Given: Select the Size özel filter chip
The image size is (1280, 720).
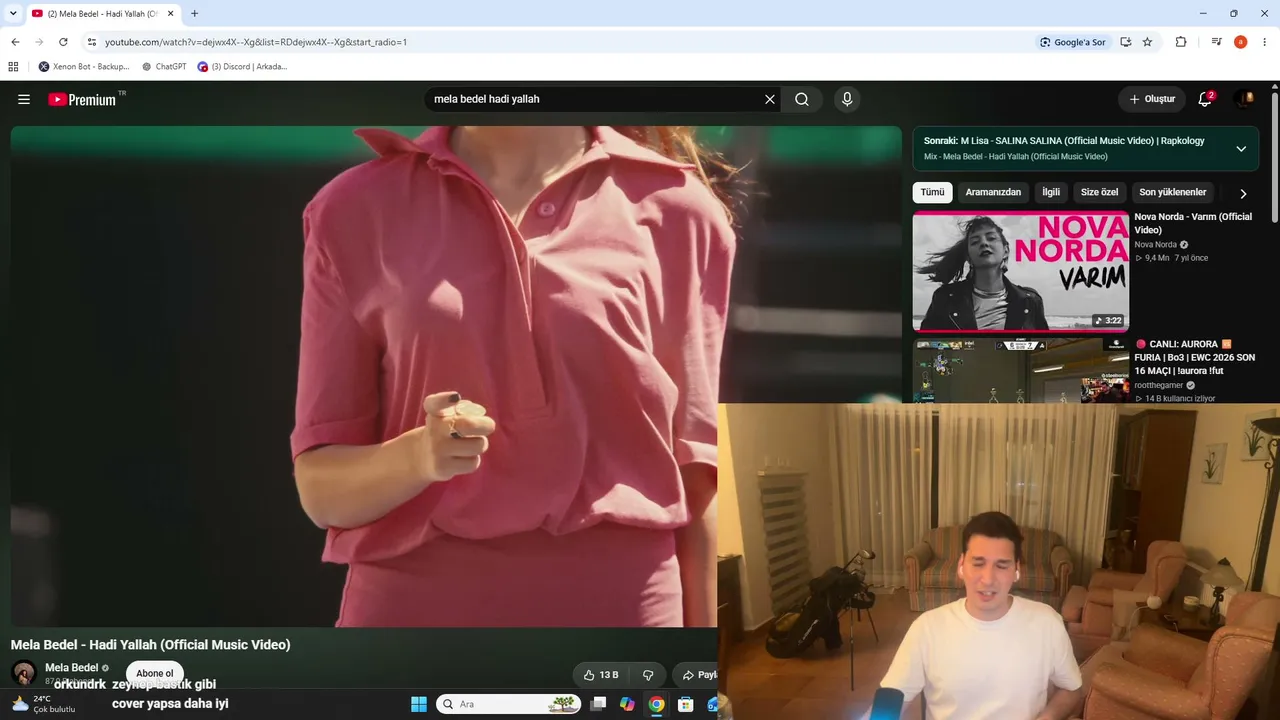Looking at the screenshot, I should coord(1099,192).
